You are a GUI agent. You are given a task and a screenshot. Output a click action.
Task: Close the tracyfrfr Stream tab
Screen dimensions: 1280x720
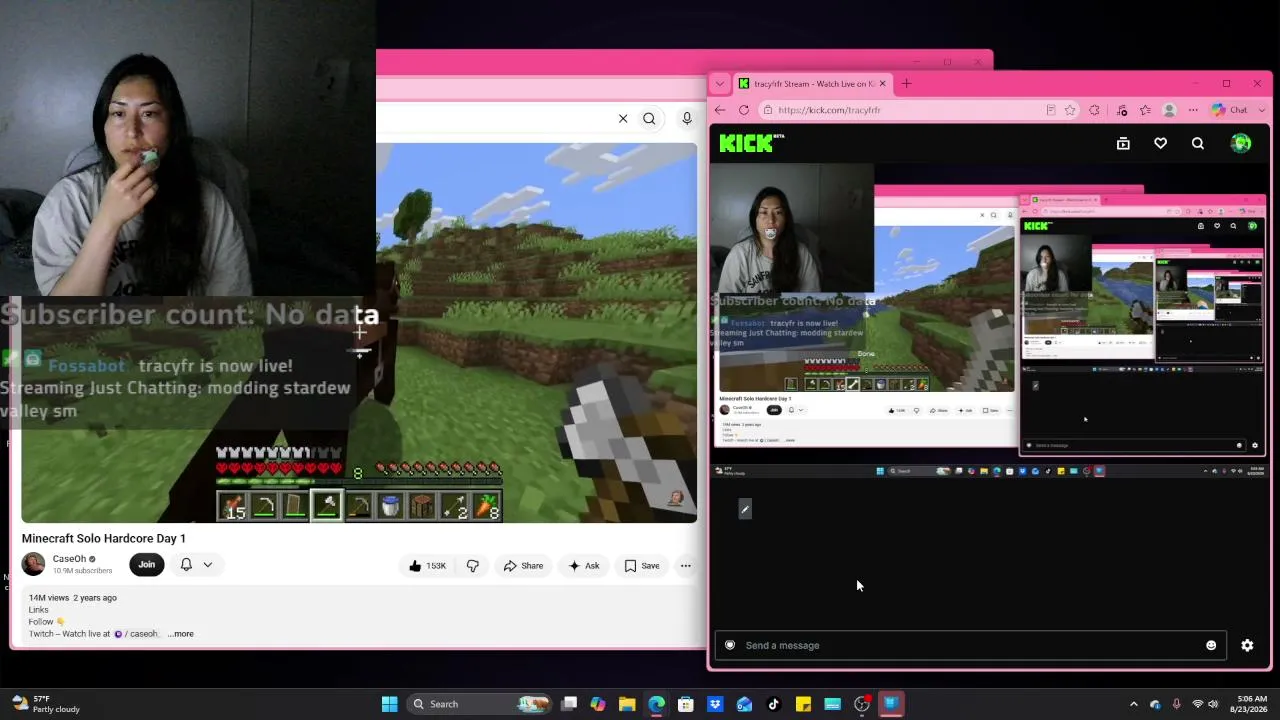pos(882,84)
